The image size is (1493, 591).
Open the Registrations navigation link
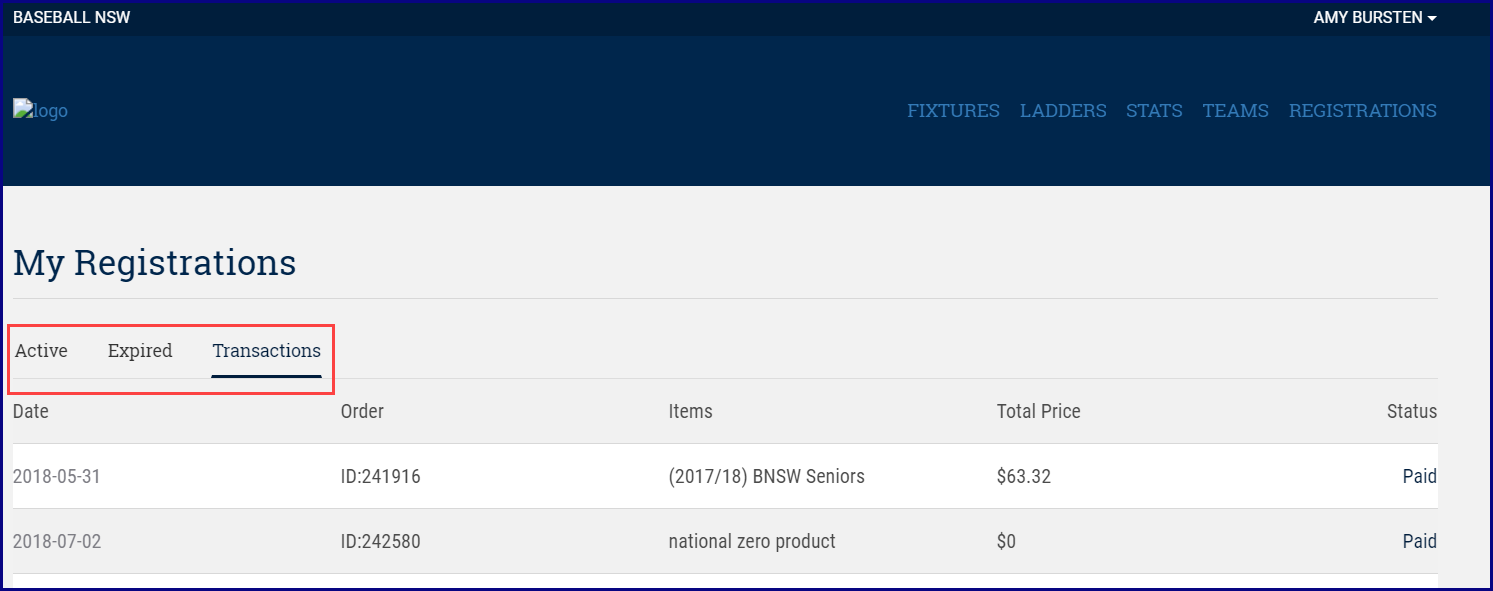1362,111
